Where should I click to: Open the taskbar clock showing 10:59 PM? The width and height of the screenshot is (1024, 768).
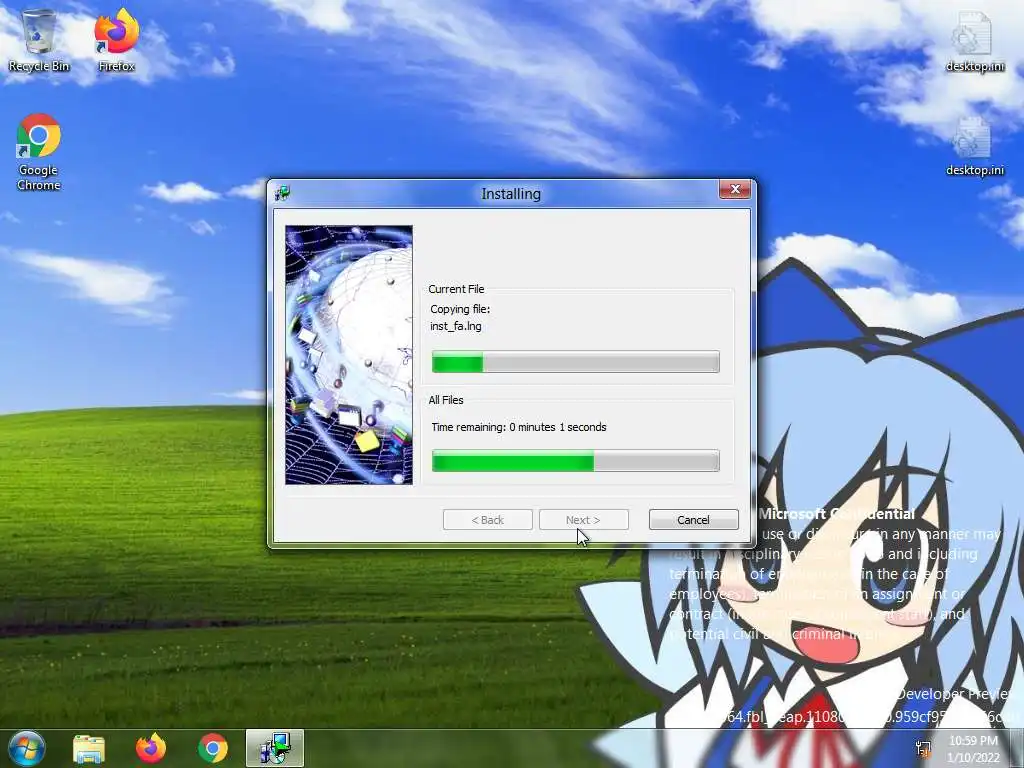973,749
